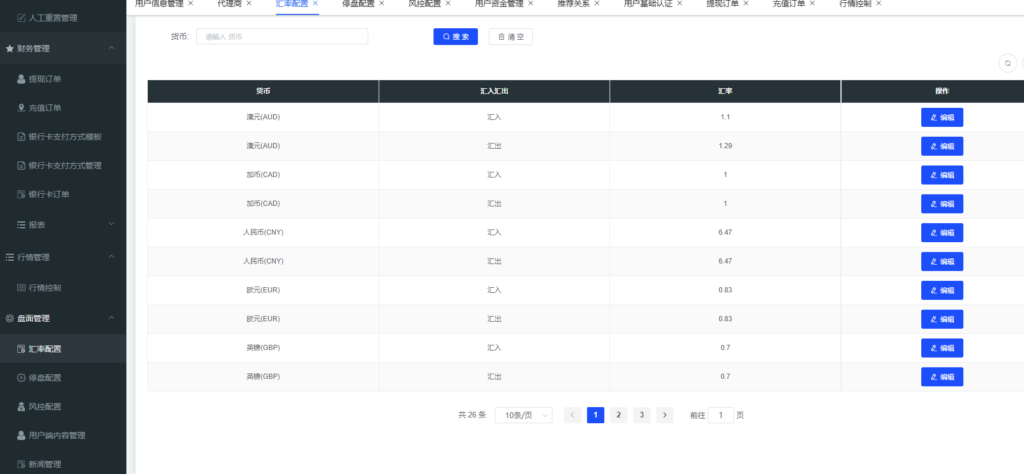Edit the 人民币(CNY) 汇出 row
This screenshot has height=474, width=1024.
click(942, 261)
